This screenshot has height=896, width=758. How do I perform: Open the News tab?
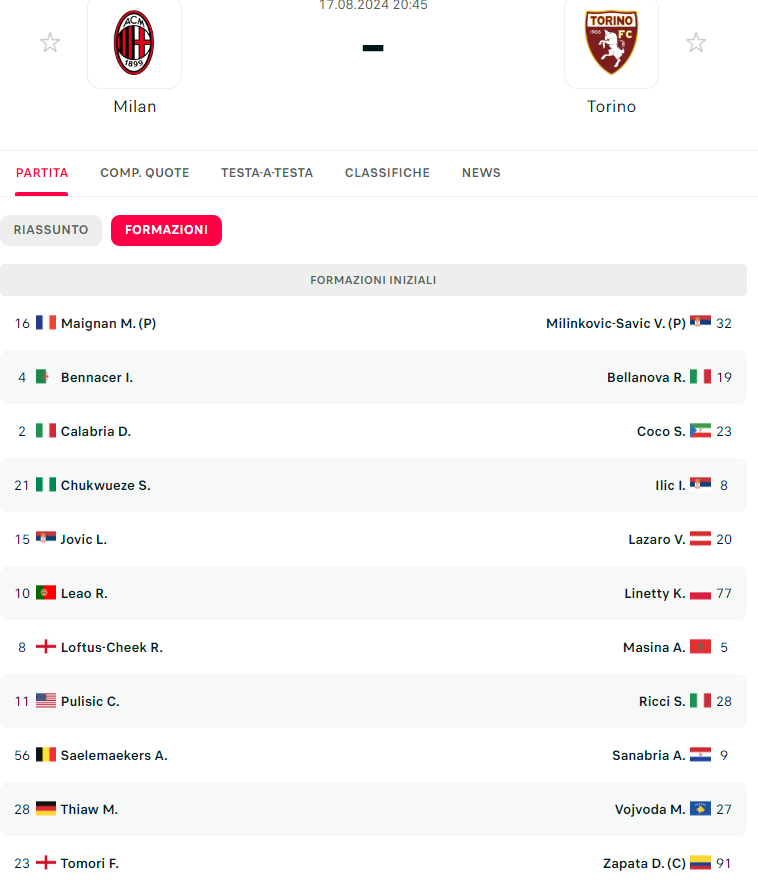pos(481,173)
